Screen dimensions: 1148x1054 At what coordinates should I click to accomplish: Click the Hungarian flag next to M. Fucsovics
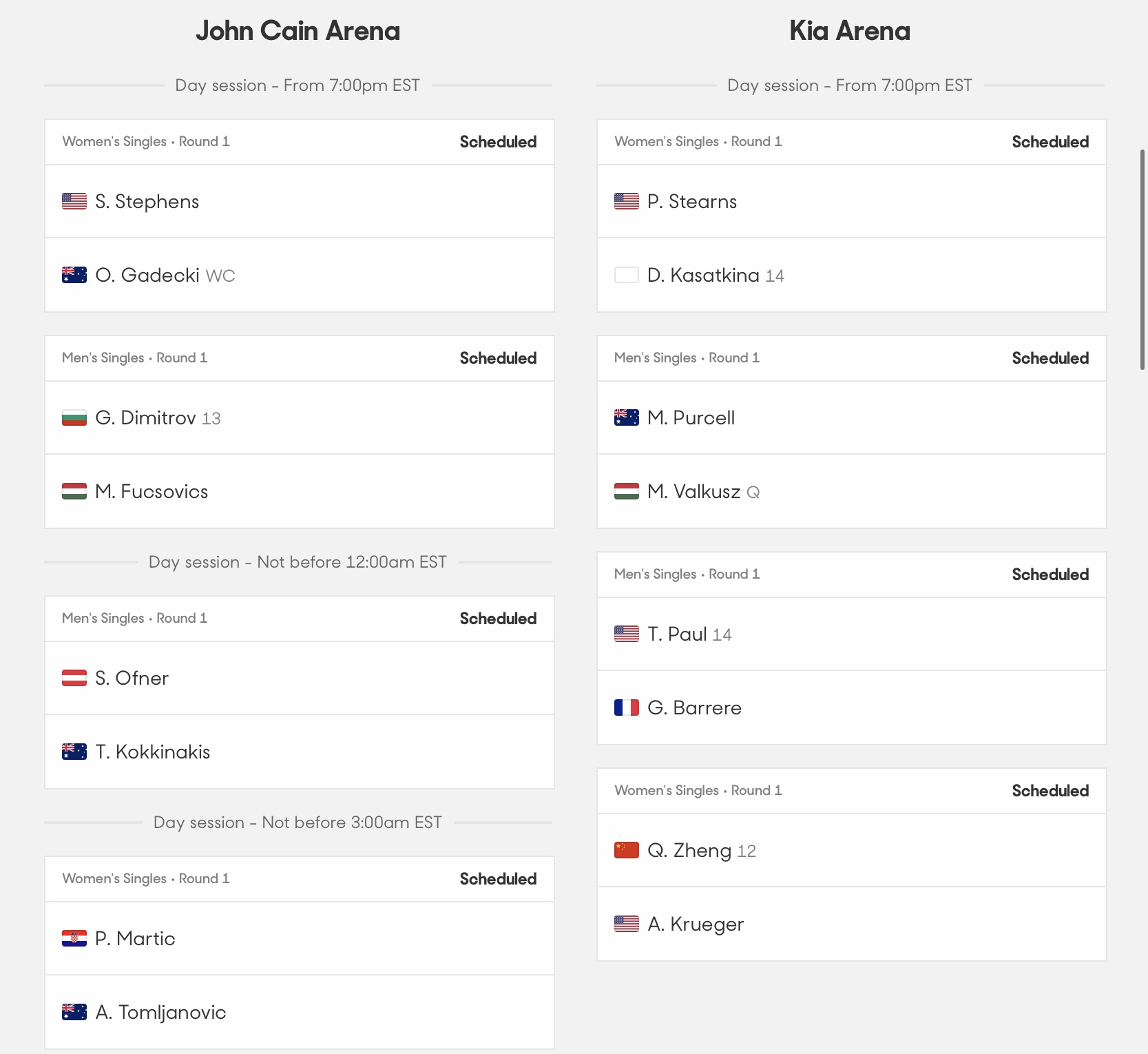pyautogui.click(x=74, y=491)
